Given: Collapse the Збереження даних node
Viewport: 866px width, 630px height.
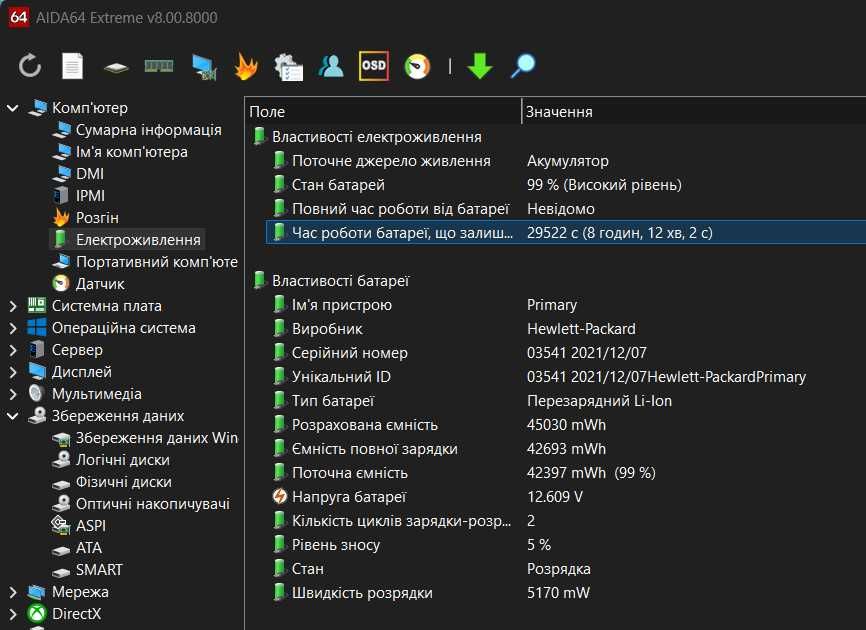Looking at the screenshot, I should tap(13, 416).
